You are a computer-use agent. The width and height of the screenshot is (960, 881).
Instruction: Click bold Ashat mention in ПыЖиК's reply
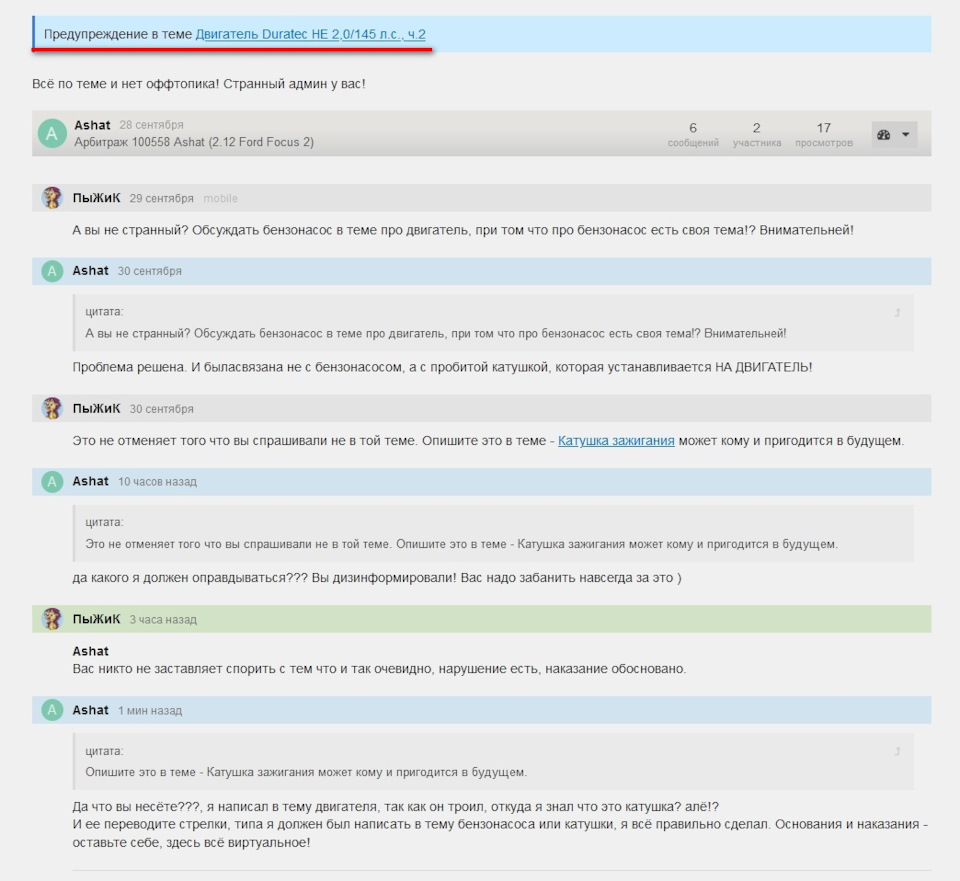91,651
